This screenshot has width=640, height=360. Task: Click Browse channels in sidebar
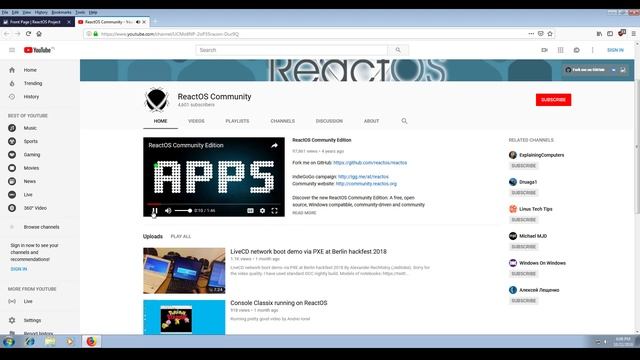tap(40, 227)
